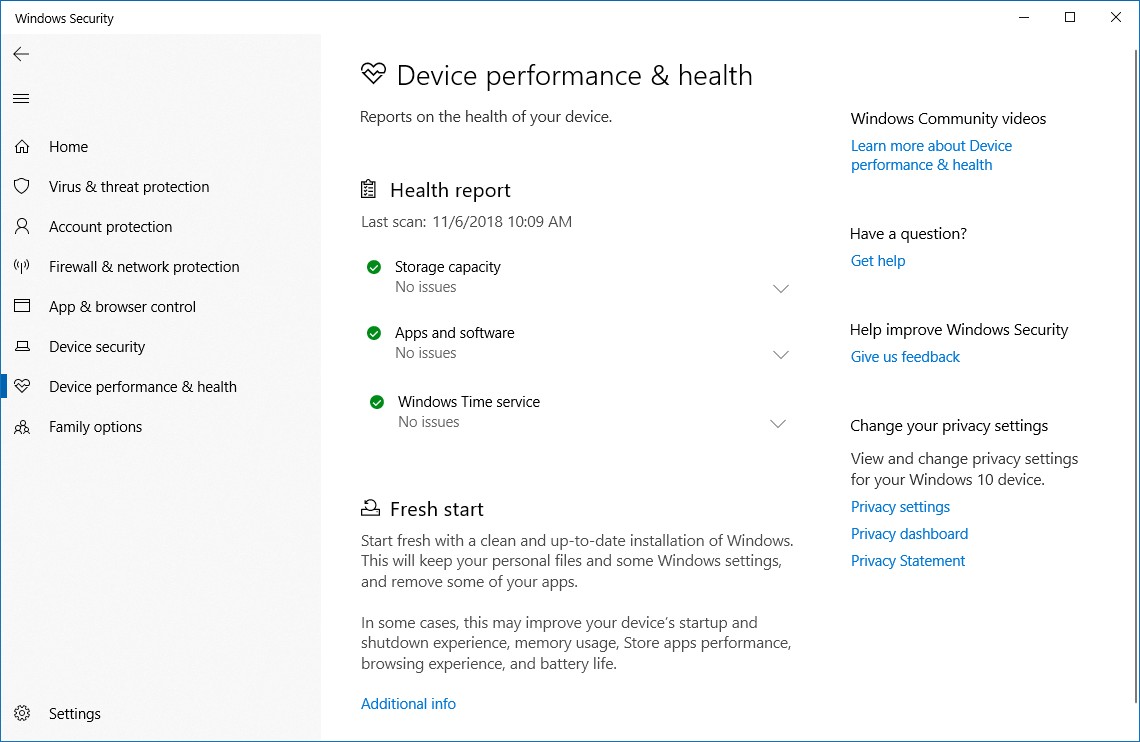This screenshot has height=742, width=1140.
Task: Go to Virus & threat protection
Action: click(129, 187)
